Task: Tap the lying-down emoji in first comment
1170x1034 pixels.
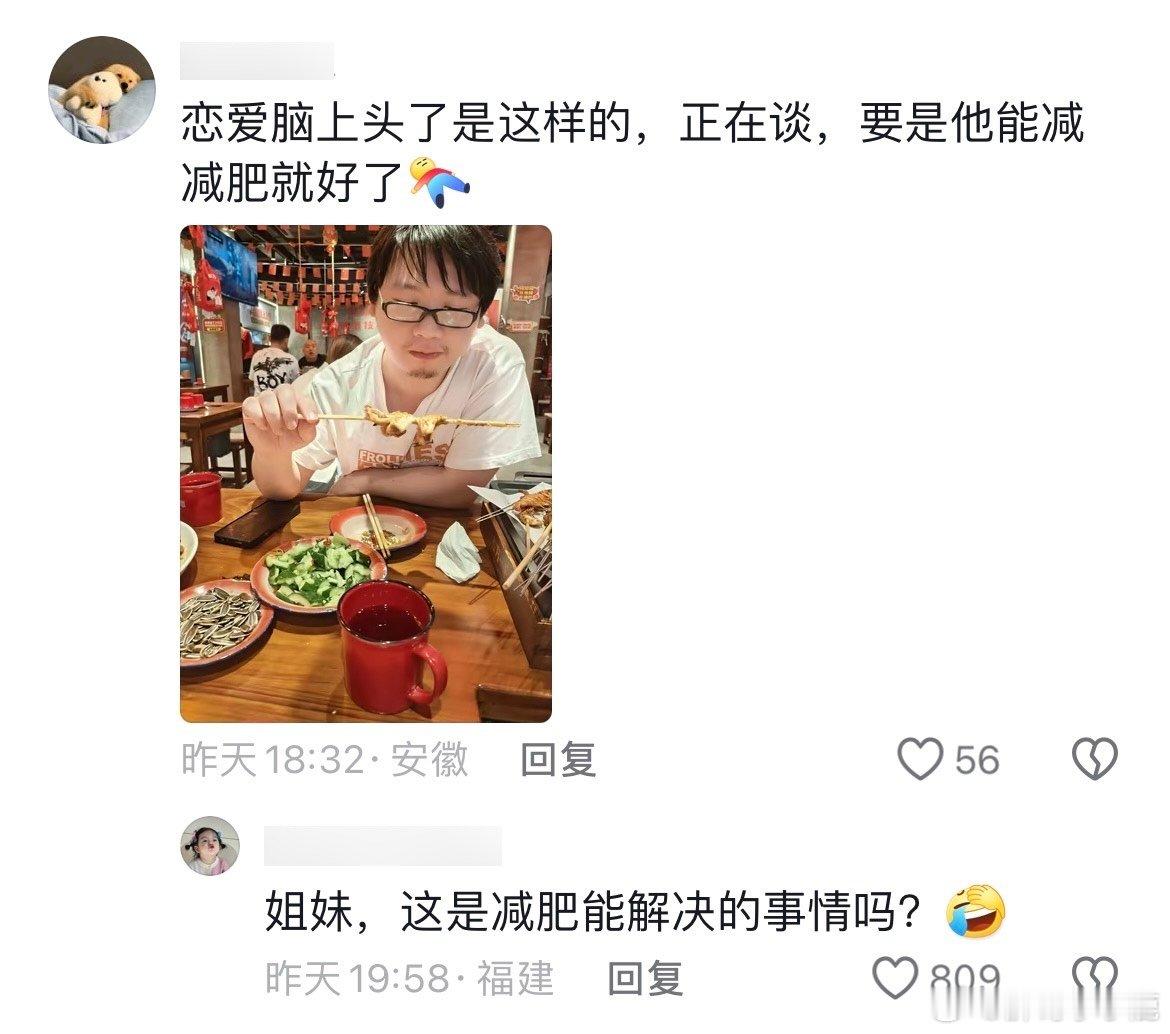Action: point(439,181)
